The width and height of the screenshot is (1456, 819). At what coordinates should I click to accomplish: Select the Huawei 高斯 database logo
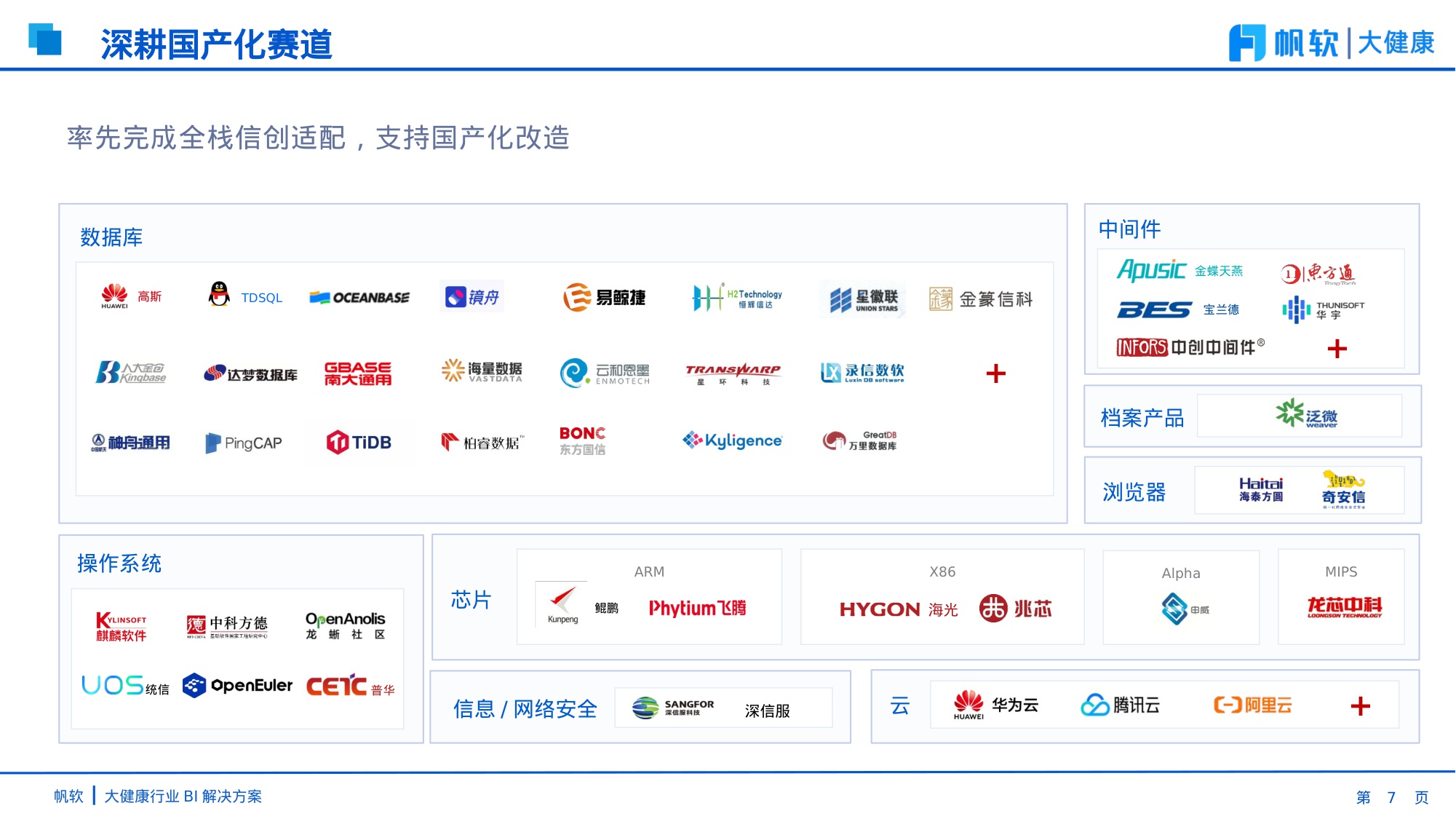(x=130, y=297)
